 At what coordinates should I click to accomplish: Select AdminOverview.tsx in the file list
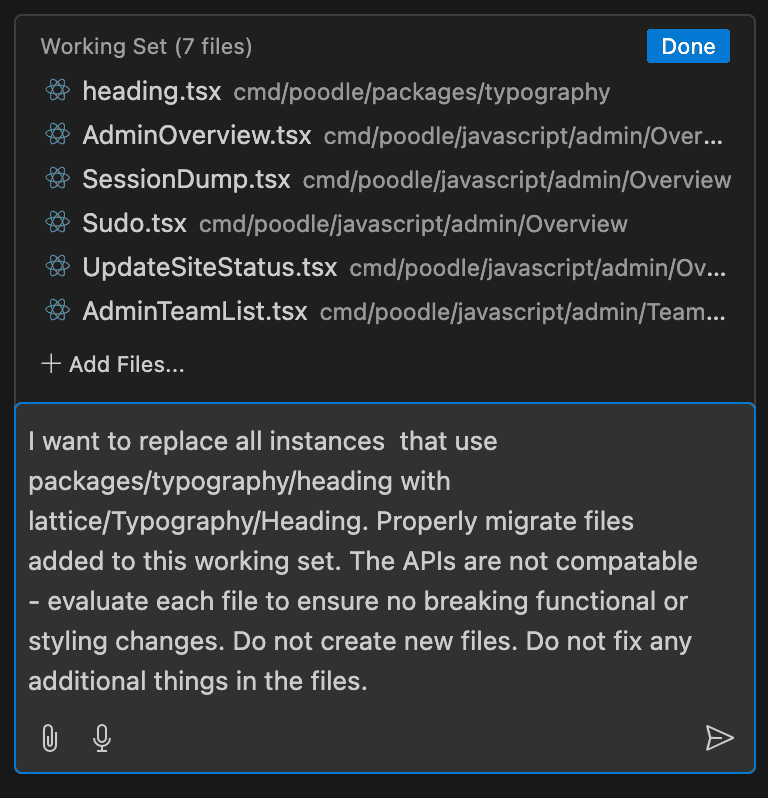[x=197, y=135]
